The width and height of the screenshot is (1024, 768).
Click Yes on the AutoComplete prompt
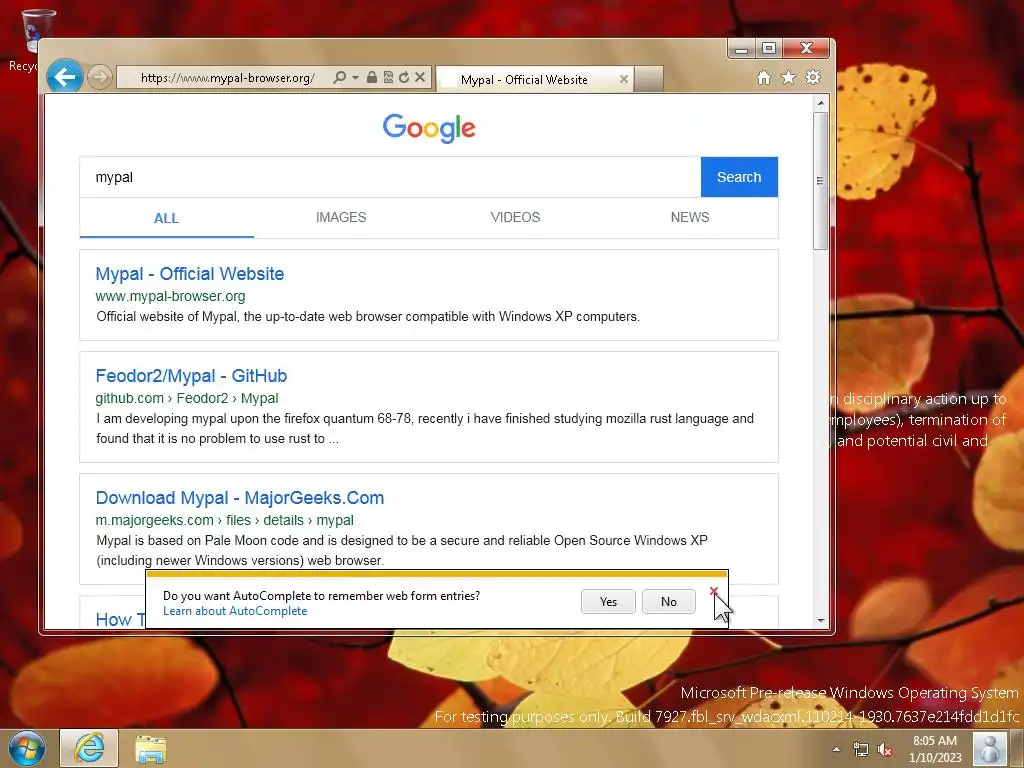pos(608,601)
